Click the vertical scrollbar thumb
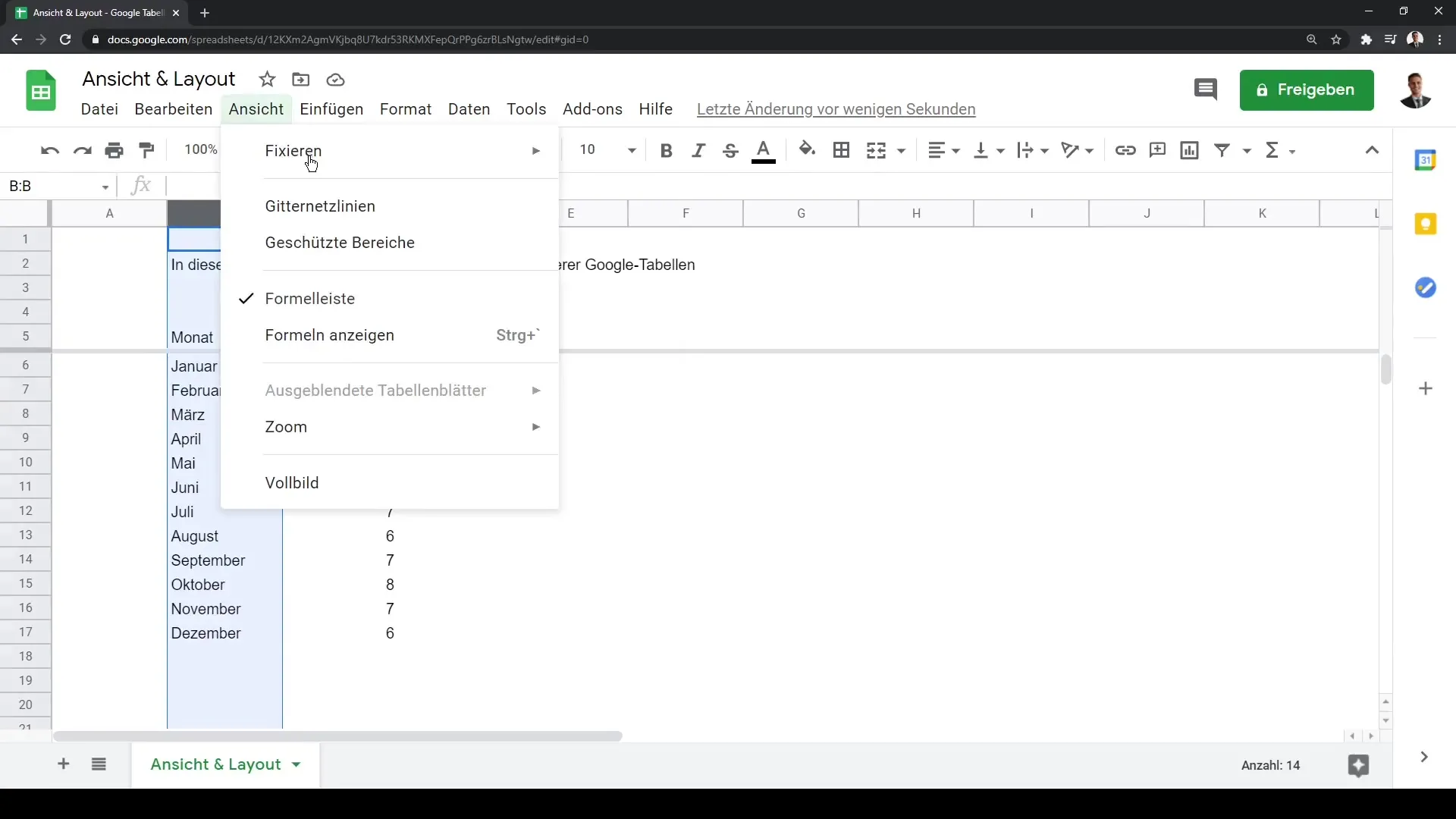Image resolution: width=1456 pixels, height=819 pixels. pos(1385,369)
